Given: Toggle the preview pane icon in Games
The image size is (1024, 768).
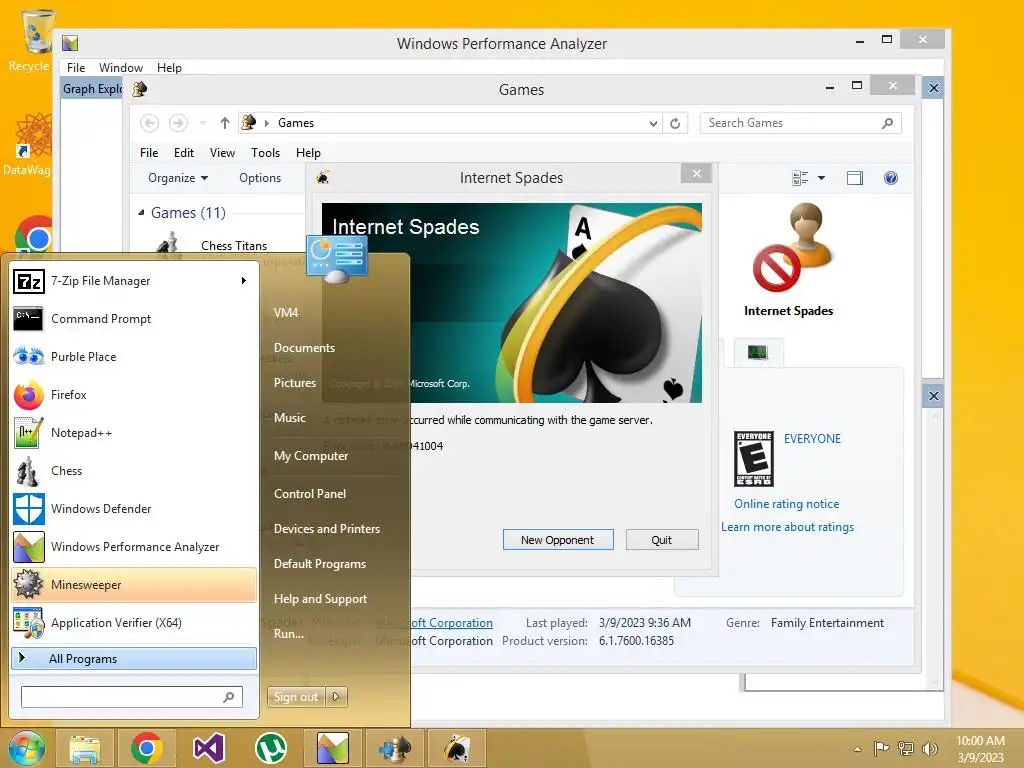Looking at the screenshot, I should 855,178.
